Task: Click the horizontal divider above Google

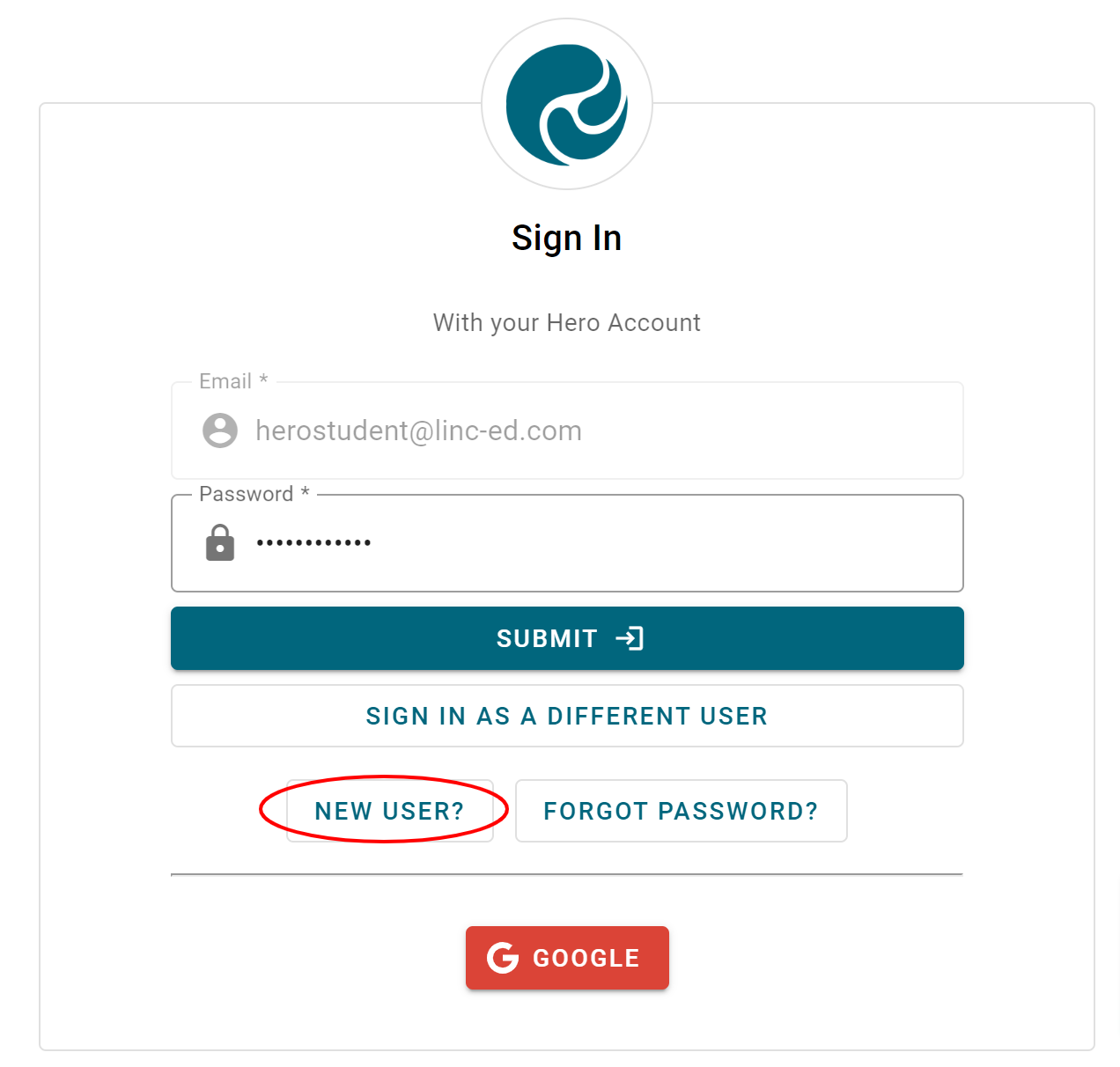Action: [x=567, y=875]
